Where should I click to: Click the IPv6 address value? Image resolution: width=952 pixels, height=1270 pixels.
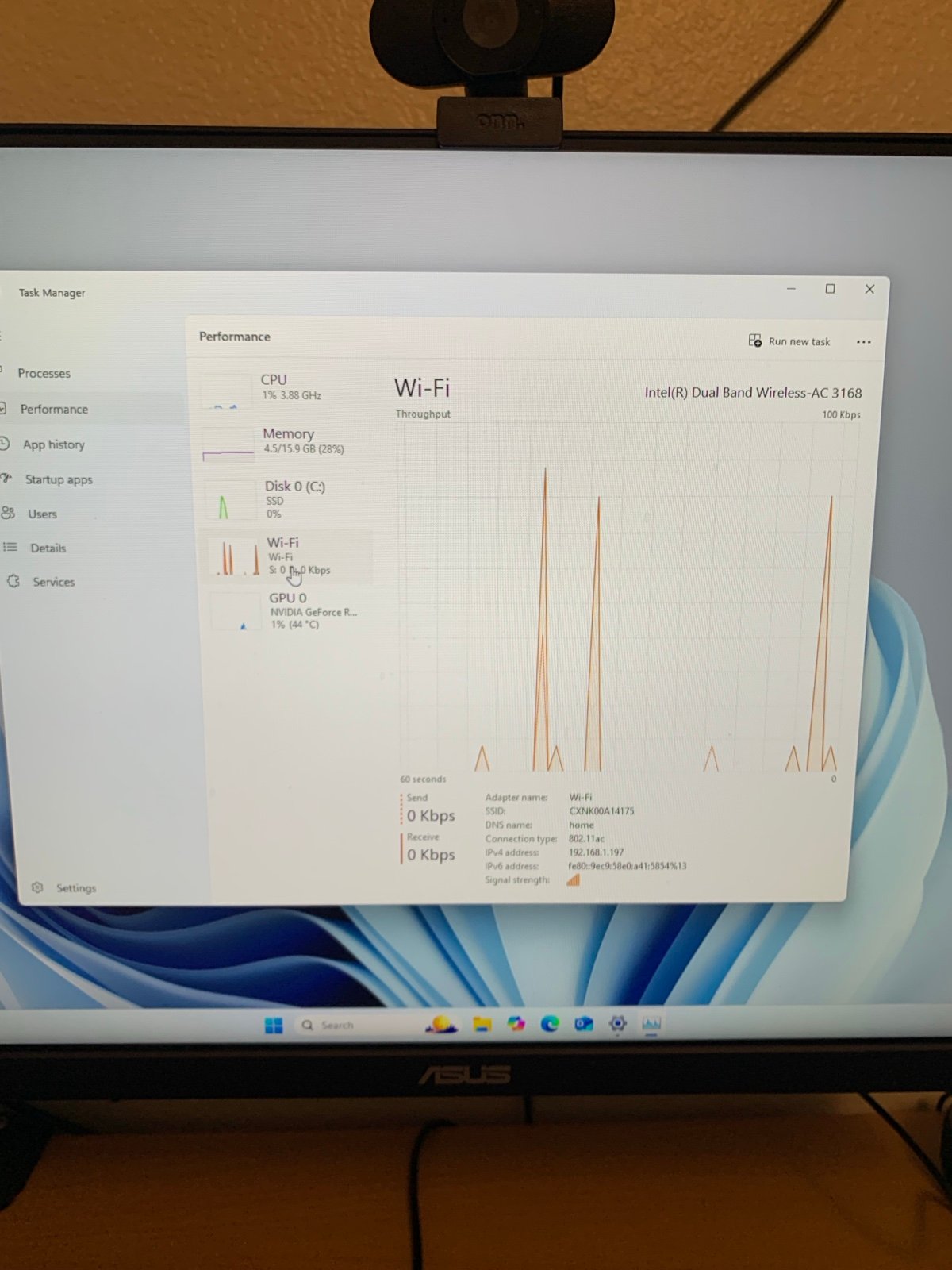pyautogui.click(x=628, y=866)
